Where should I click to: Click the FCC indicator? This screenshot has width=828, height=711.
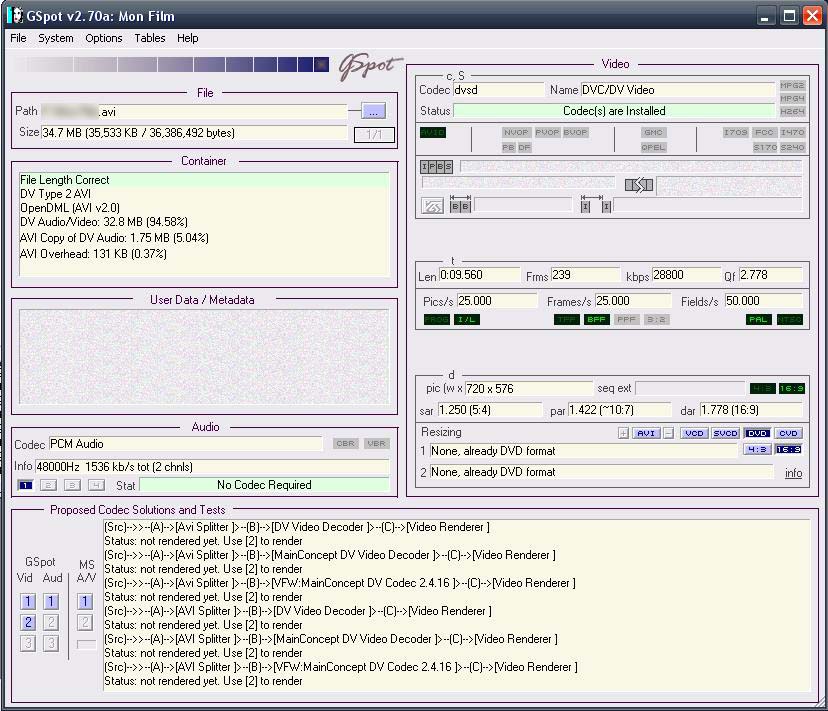point(764,133)
